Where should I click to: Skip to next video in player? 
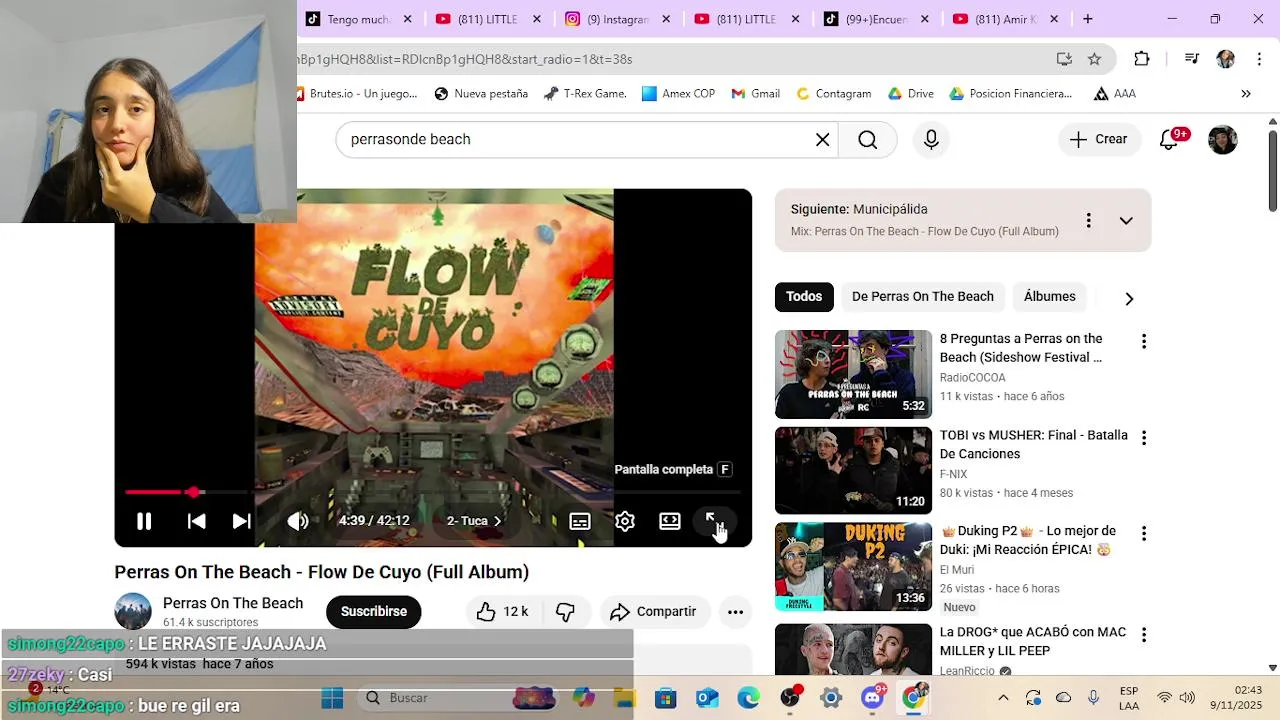[x=241, y=521]
